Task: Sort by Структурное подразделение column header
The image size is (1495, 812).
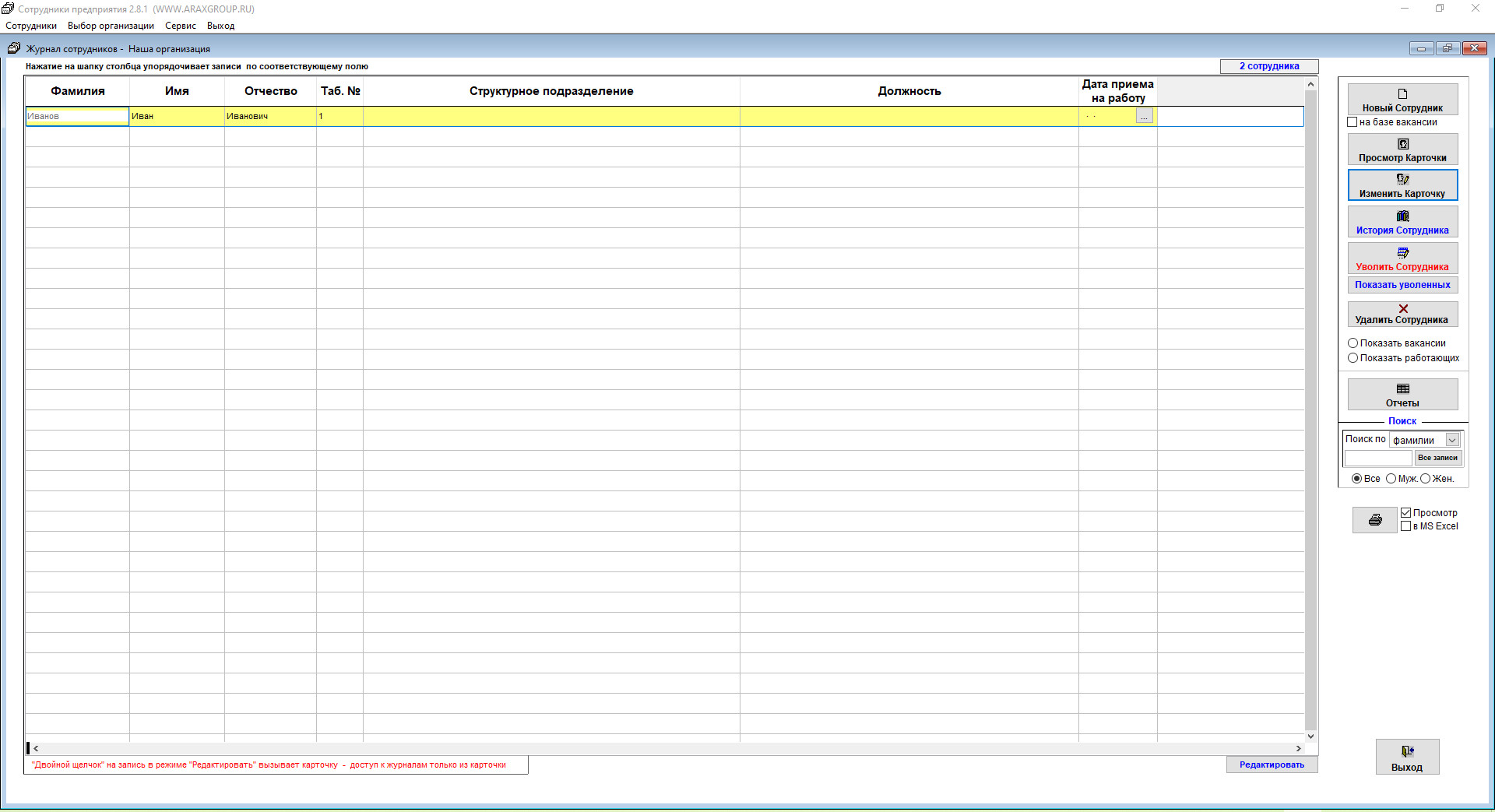Action: point(551,91)
